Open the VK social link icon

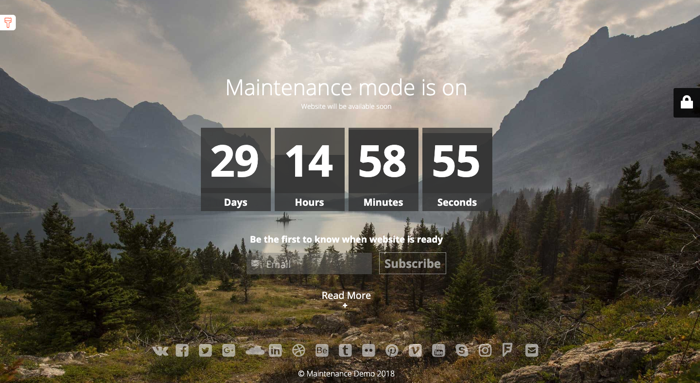point(160,351)
